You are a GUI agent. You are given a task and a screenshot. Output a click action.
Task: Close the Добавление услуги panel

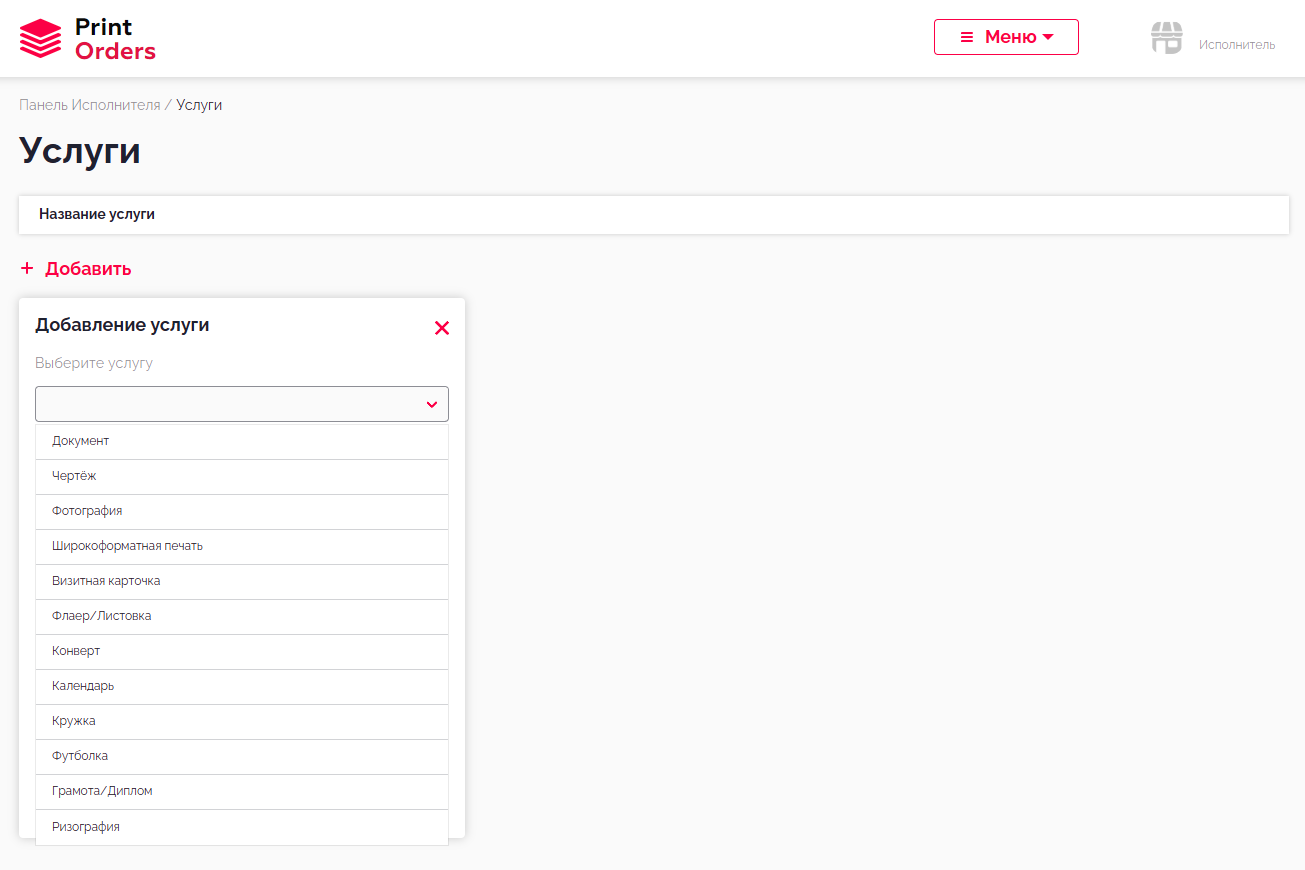click(x=442, y=328)
